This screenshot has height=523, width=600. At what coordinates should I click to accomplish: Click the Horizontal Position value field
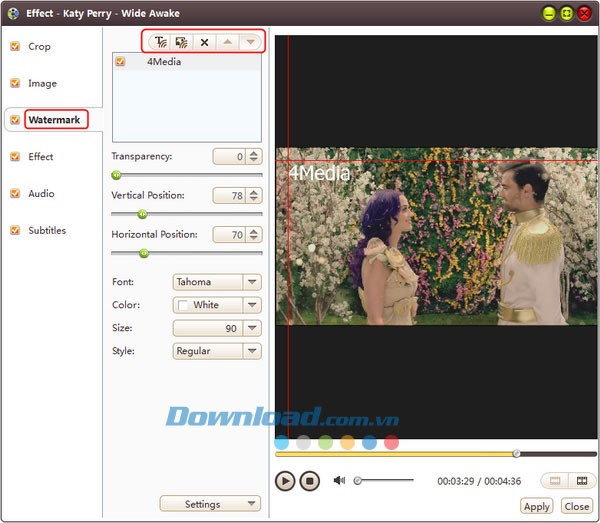click(229, 235)
